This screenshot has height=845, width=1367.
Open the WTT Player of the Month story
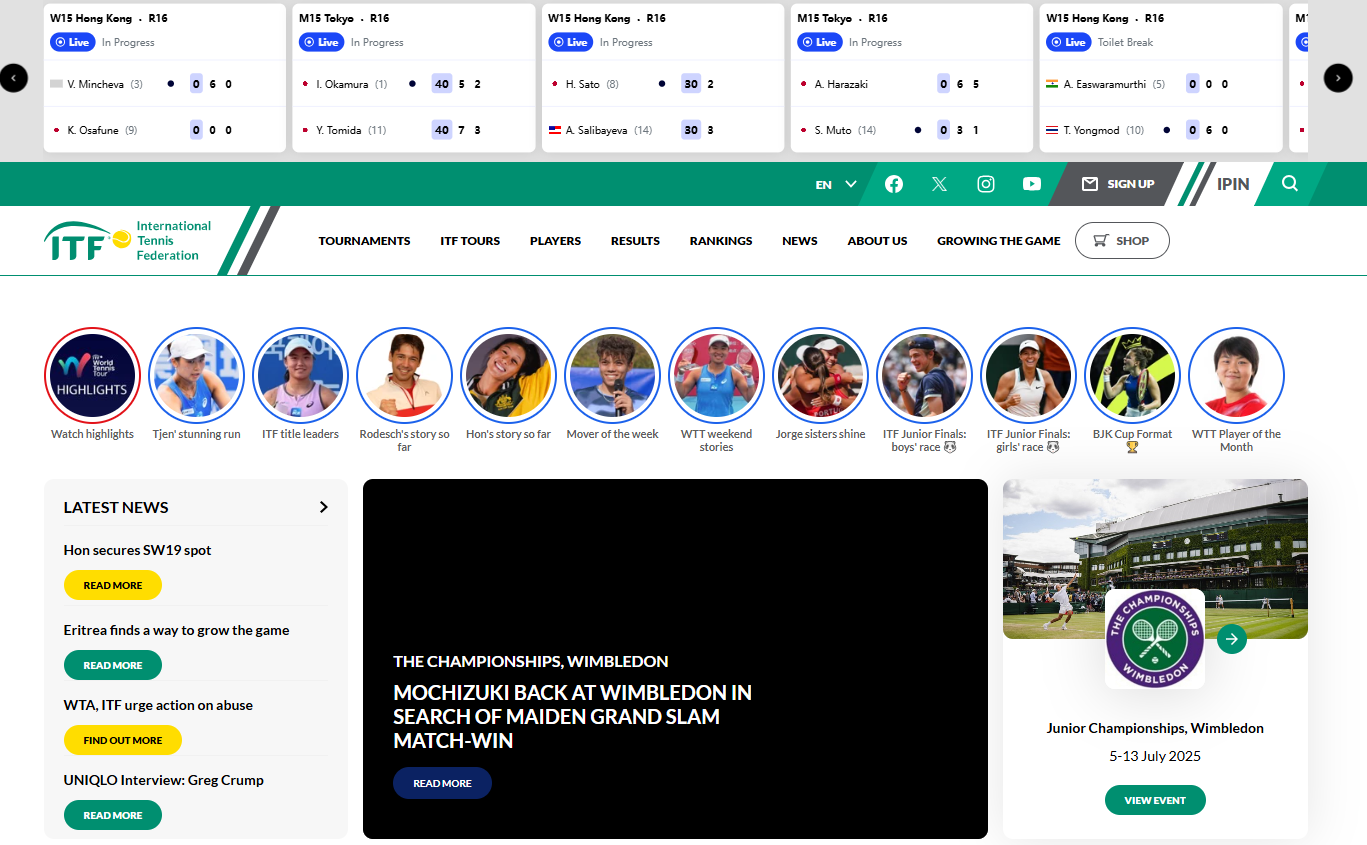1236,375
